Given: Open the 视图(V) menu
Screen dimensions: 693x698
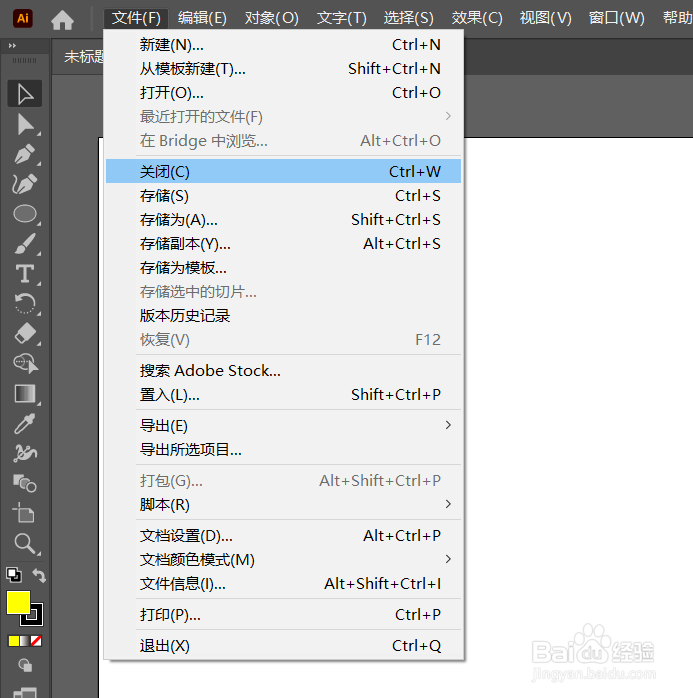Looking at the screenshot, I should [x=546, y=18].
